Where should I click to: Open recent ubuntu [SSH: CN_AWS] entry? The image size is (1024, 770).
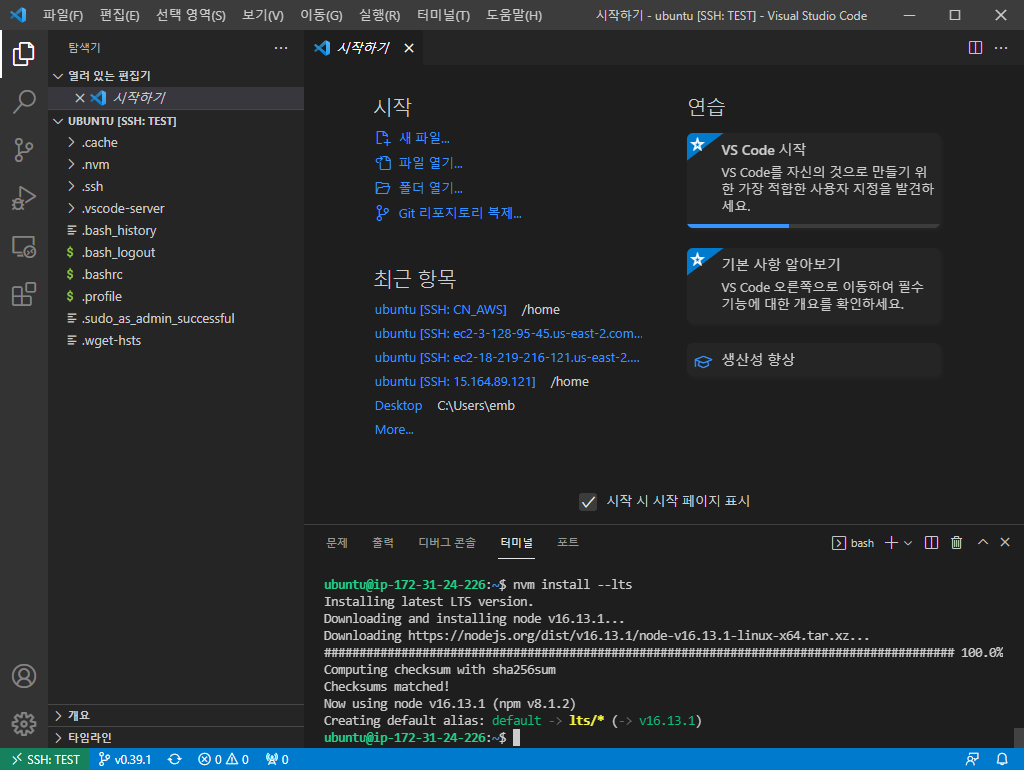click(440, 310)
